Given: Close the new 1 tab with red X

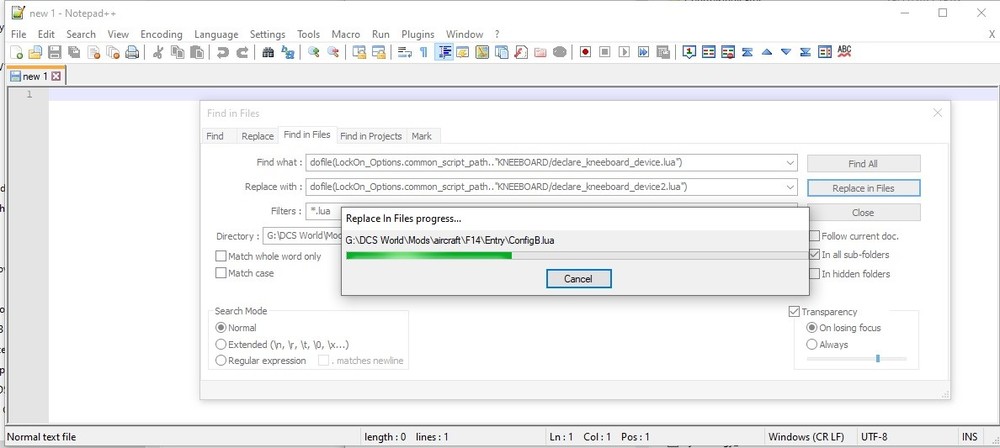Looking at the screenshot, I should tap(55, 76).
